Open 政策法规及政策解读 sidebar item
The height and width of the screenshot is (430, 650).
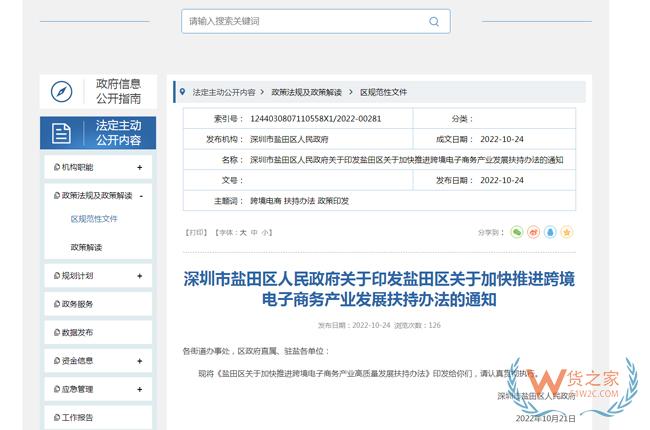(x=97, y=196)
